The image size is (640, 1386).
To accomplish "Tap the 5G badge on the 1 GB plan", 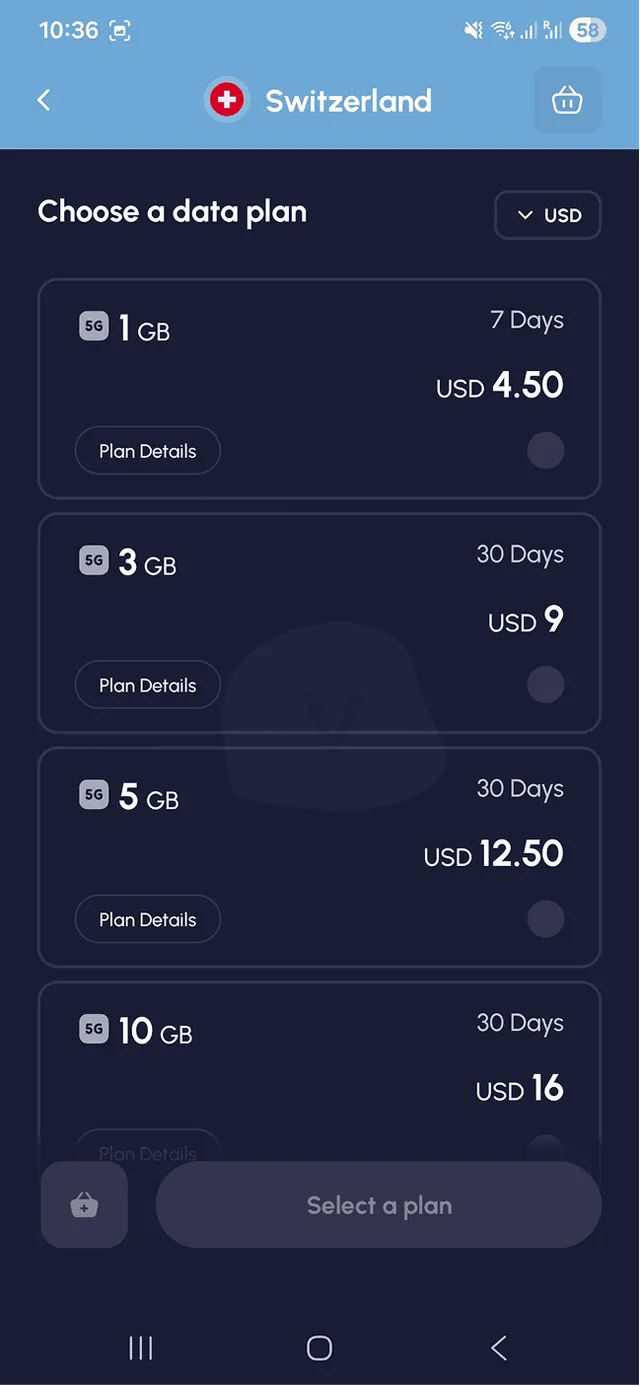I will pos(93,326).
